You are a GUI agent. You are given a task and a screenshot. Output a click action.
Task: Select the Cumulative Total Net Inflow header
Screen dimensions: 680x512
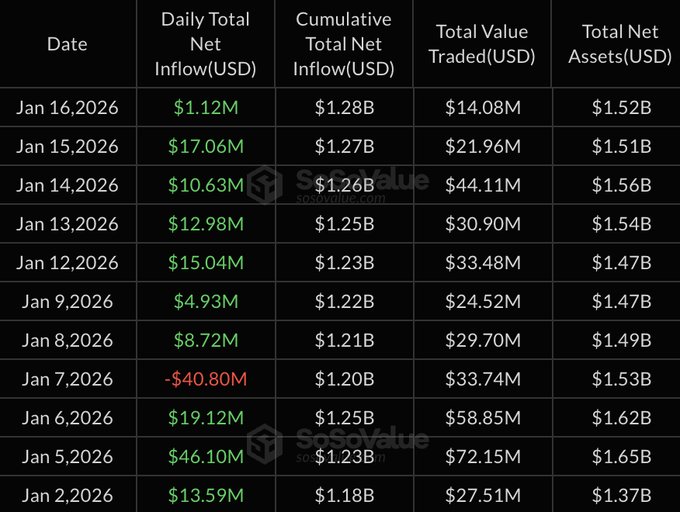[344, 44]
